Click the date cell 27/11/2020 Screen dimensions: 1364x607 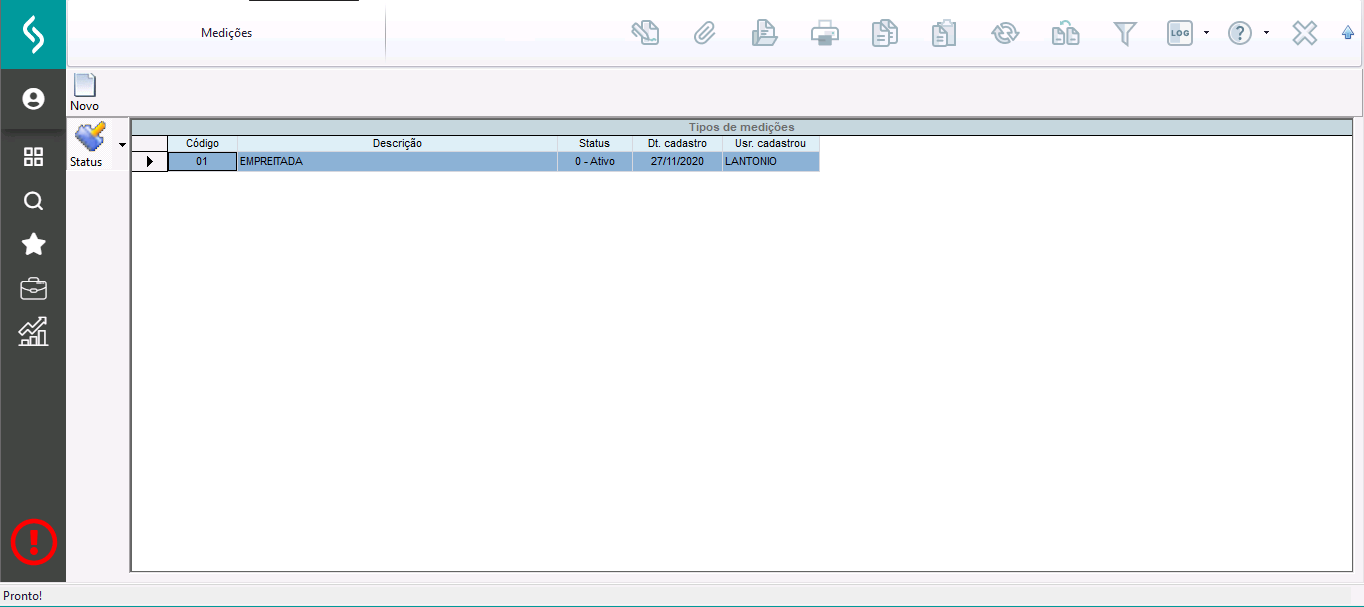[677, 161]
